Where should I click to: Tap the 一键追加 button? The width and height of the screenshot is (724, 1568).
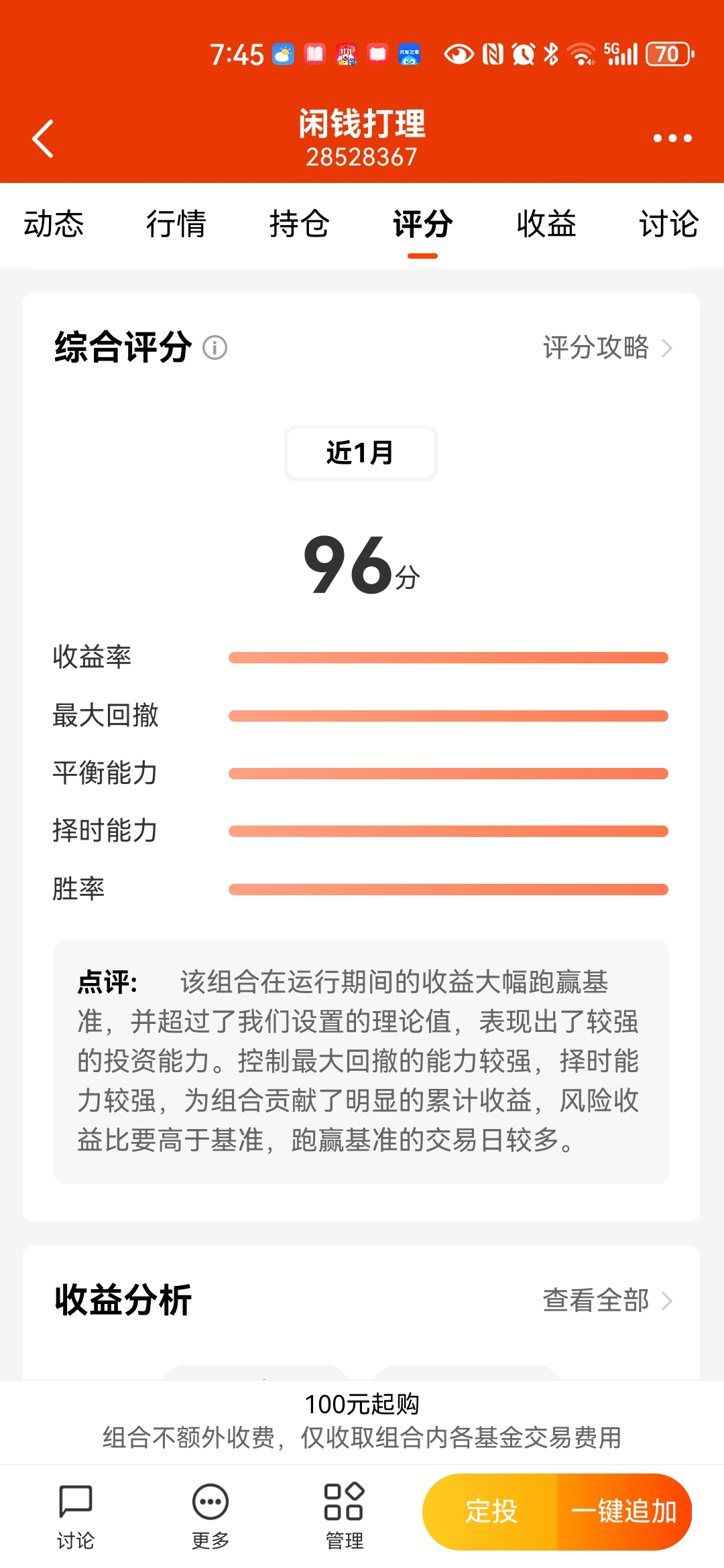click(624, 1512)
